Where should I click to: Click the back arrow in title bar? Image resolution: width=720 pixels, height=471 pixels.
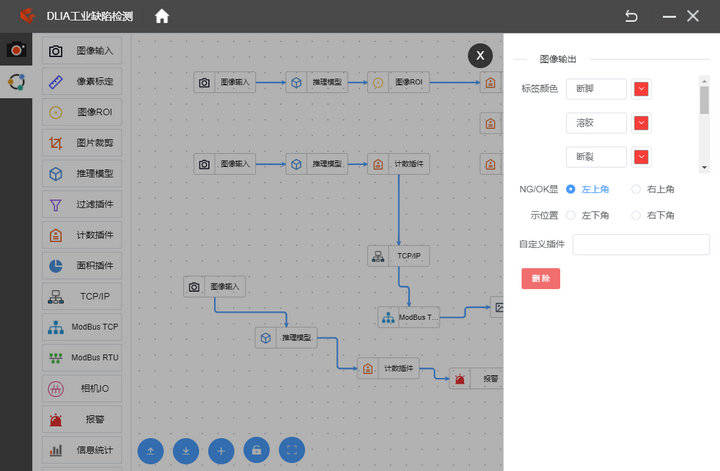point(631,16)
